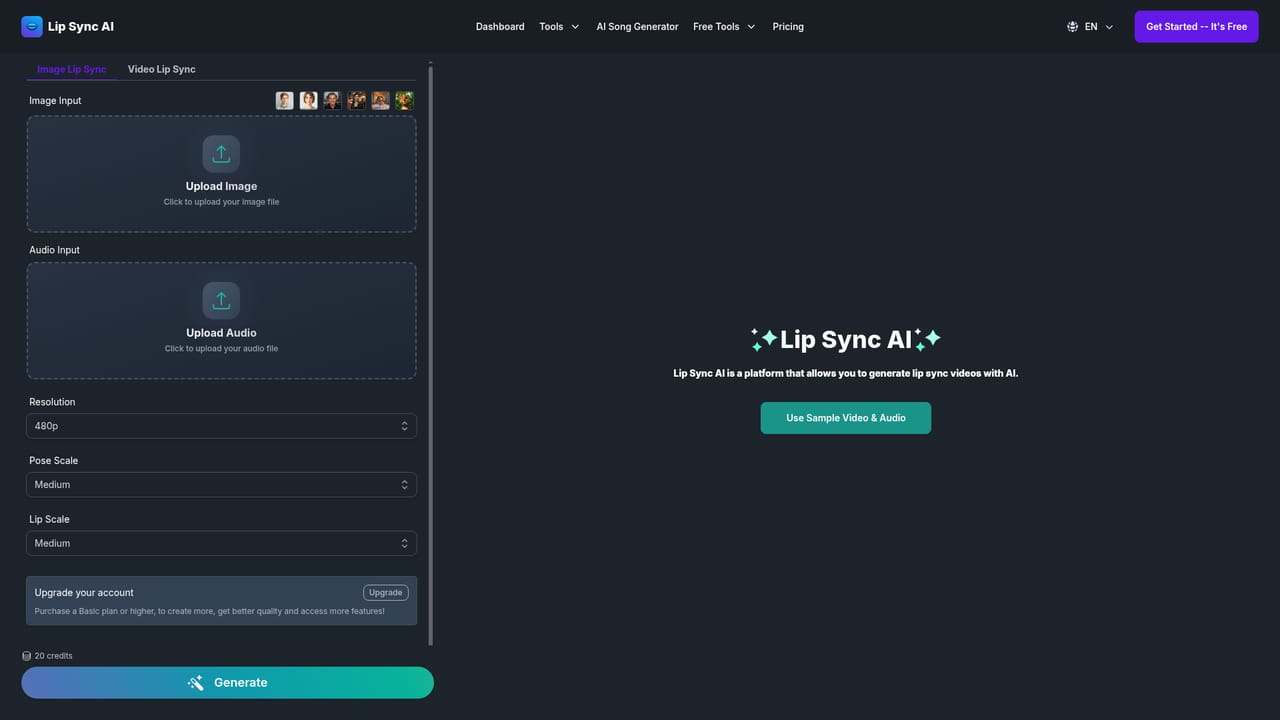Click the globe language icon

[x=1072, y=27]
